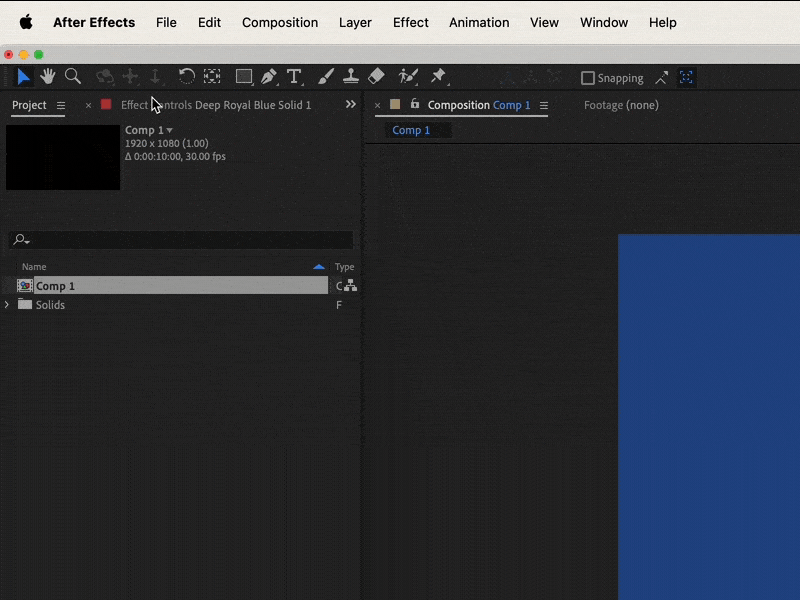This screenshot has width=800, height=600.
Task: Select the Pan Behind anchor point tool
Action: (212, 77)
